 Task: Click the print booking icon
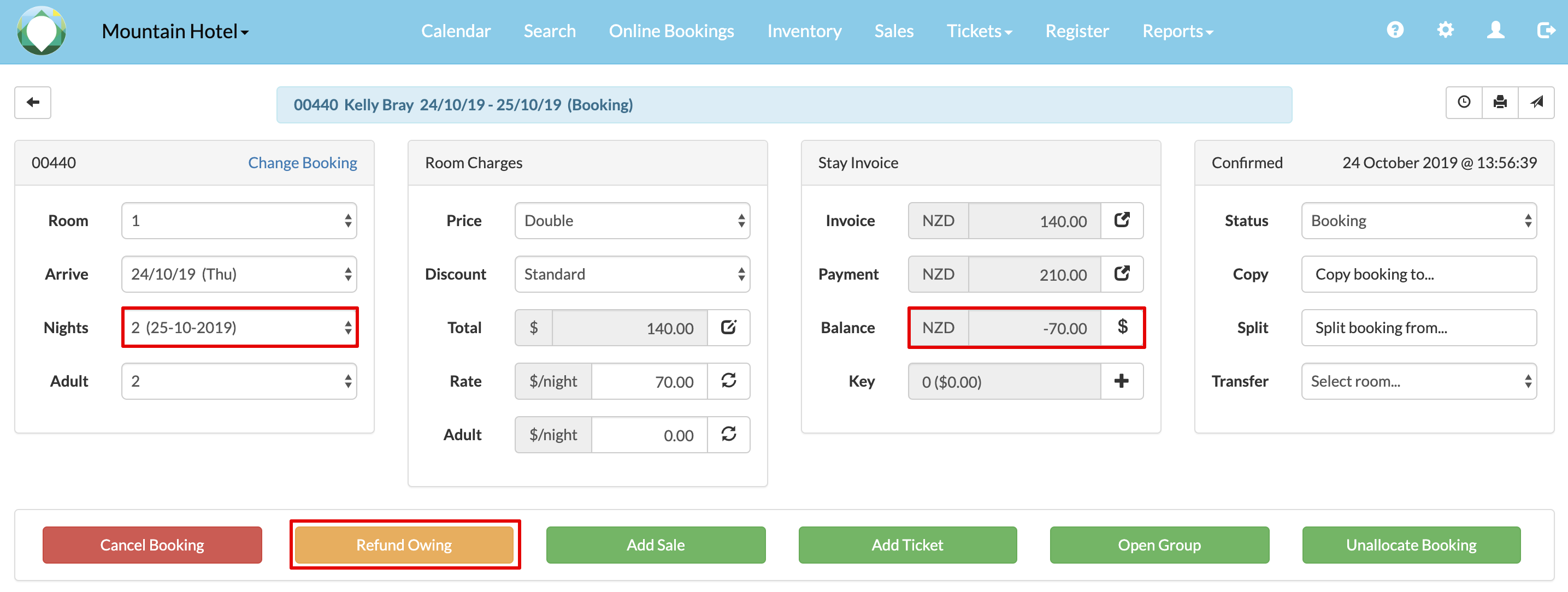(1500, 102)
